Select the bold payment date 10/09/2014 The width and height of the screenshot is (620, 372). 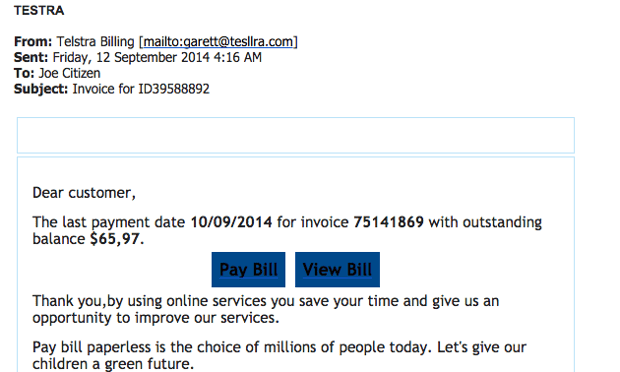[x=231, y=222]
